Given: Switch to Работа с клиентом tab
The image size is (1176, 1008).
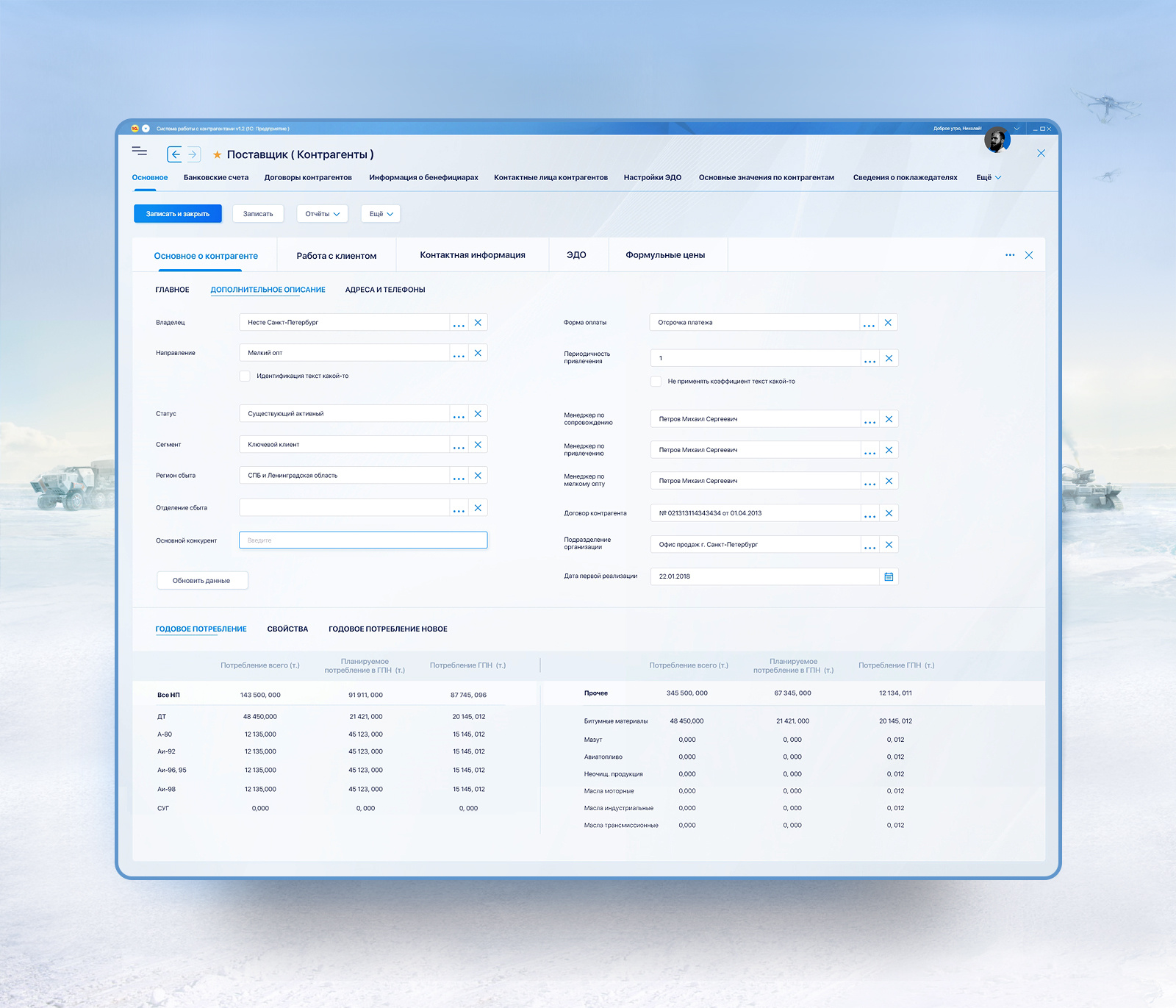Looking at the screenshot, I should click(x=337, y=256).
